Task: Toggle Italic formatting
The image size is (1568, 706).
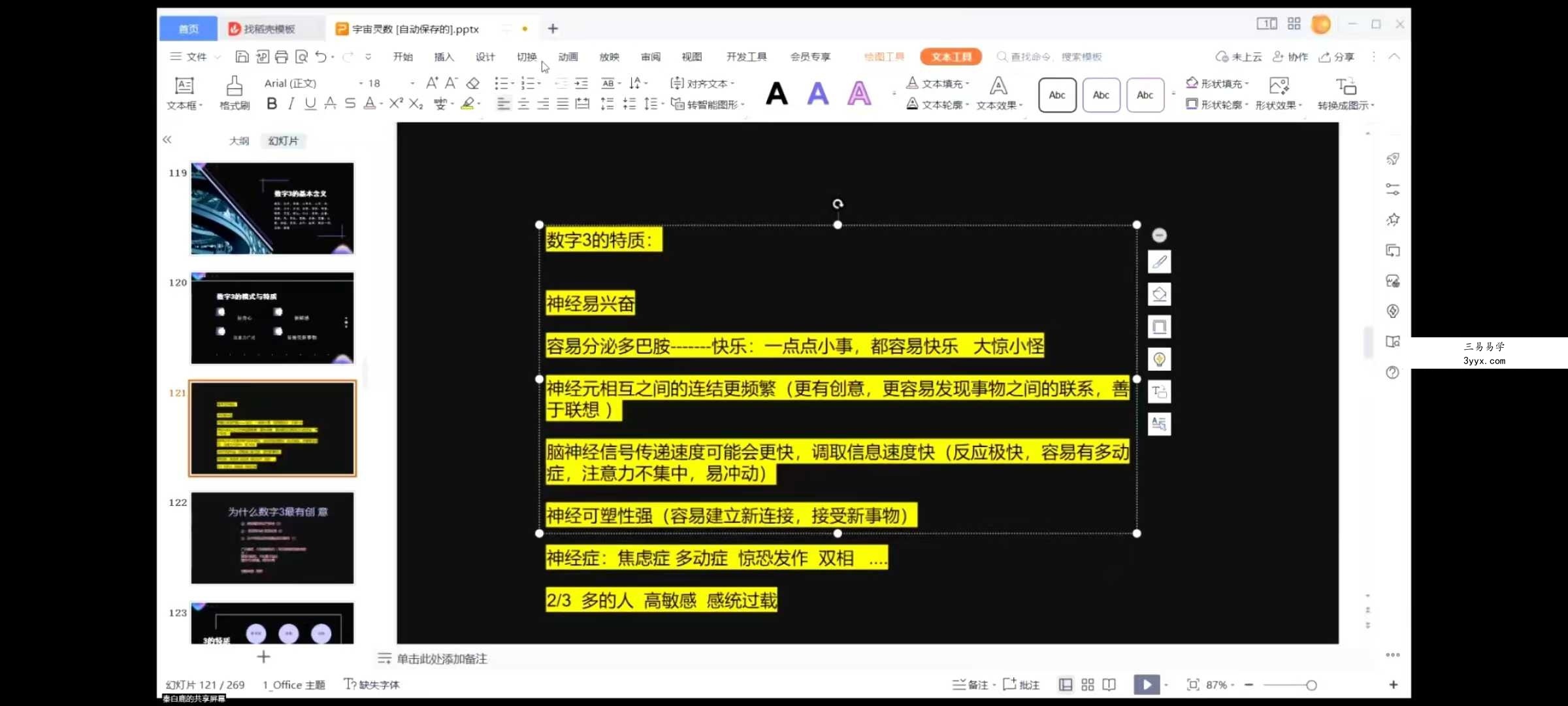Action: pyautogui.click(x=291, y=103)
